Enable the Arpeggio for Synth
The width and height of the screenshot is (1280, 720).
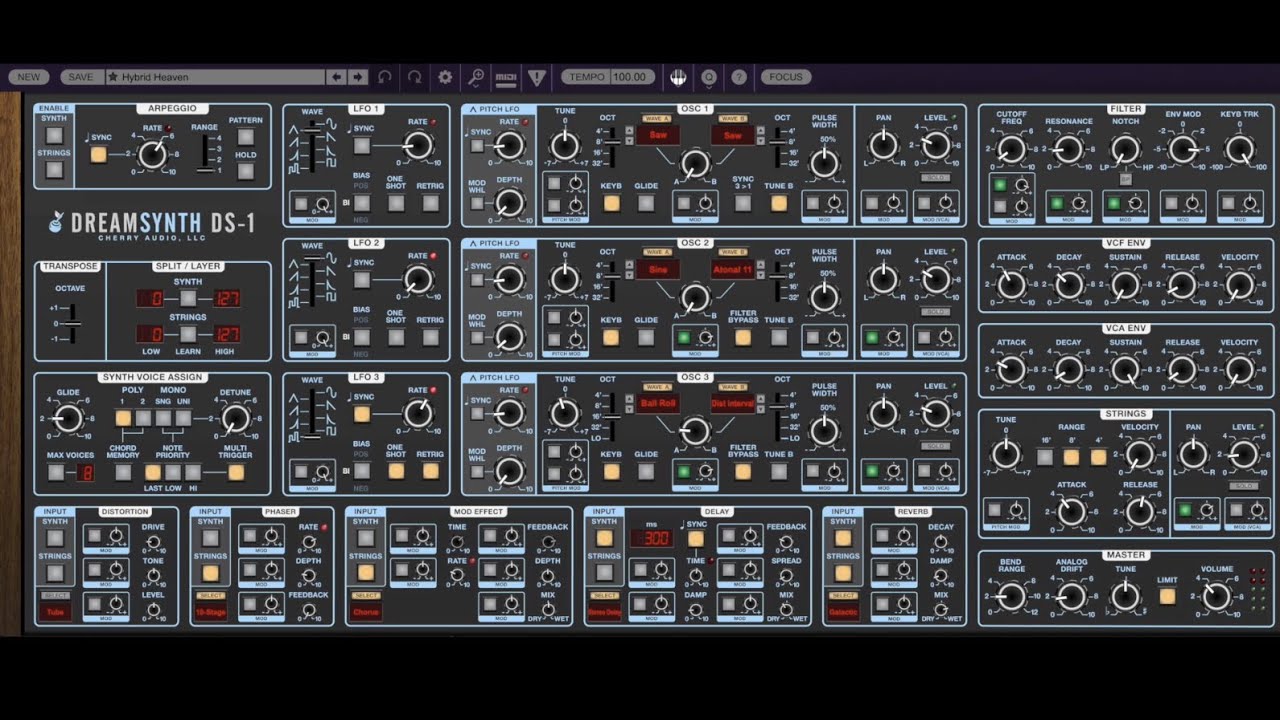54,135
